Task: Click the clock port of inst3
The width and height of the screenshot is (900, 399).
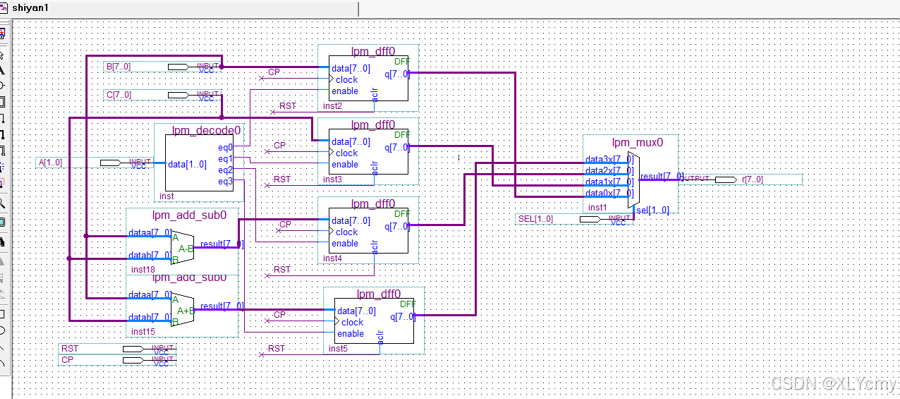Action: (x=347, y=153)
